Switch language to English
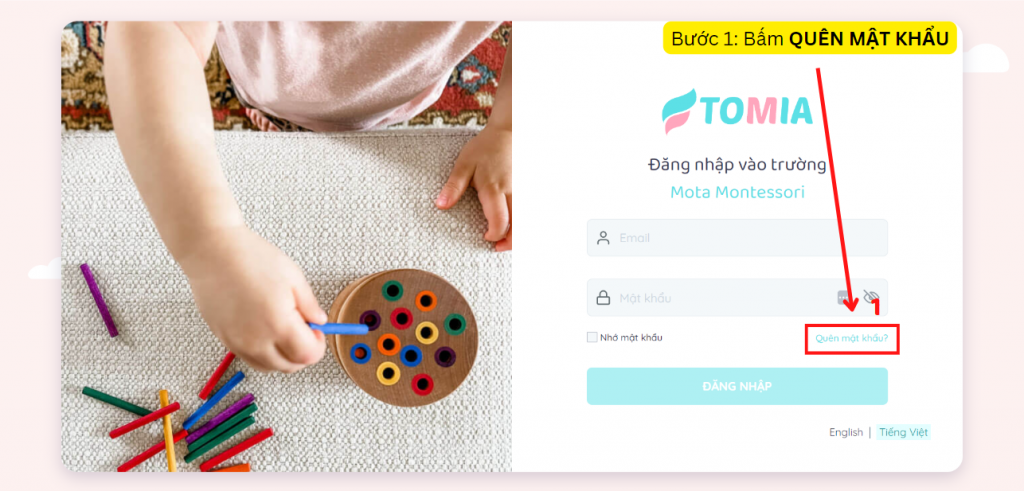Image resolution: width=1024 pixels, height=491 pixels. coord(846,432)
